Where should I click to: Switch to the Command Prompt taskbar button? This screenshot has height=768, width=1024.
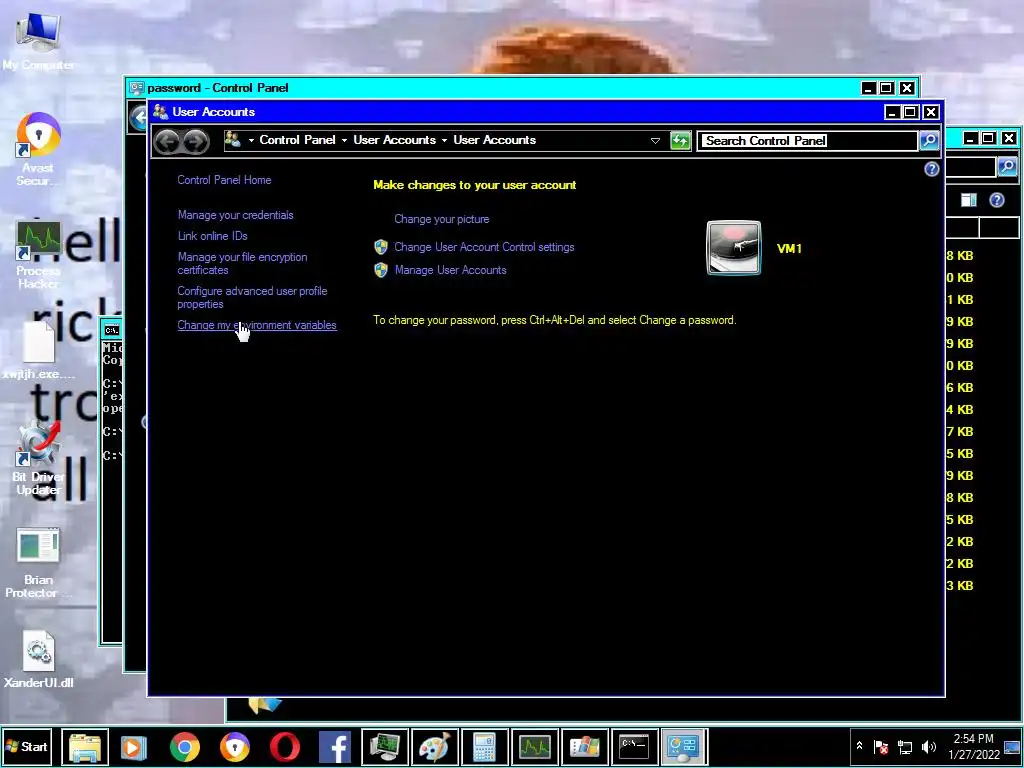(x=634, y=746)
